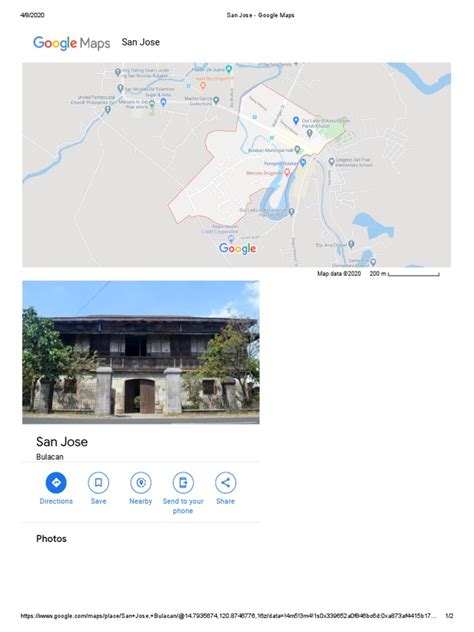Screen dimensions: 474x632
Task: Click the San Jose place title
Action: [62, 442]
